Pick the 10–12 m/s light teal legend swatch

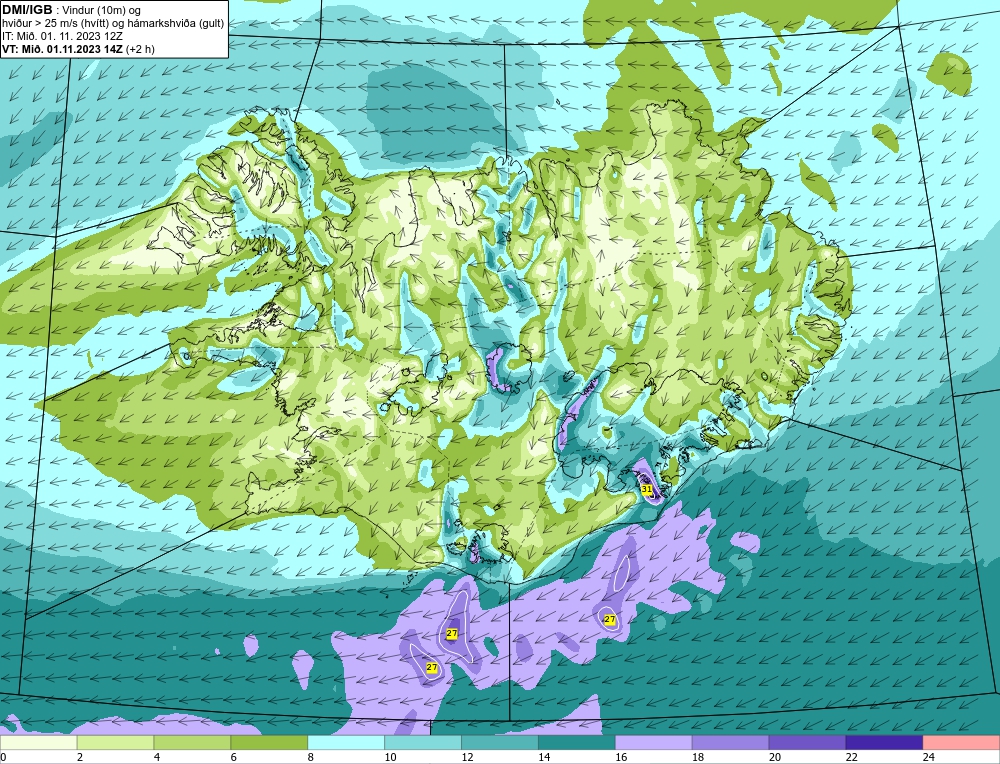coord(423,743)
